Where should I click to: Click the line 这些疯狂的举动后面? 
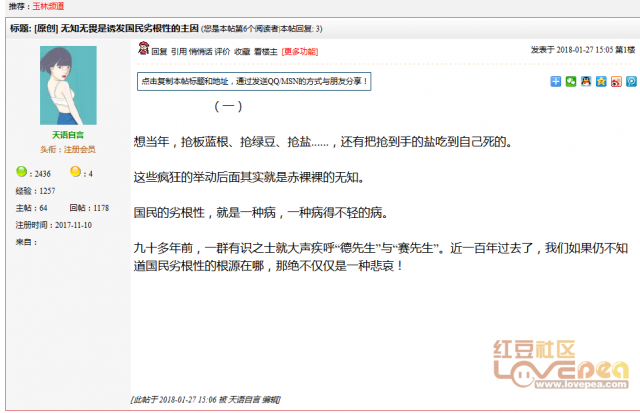249,178
